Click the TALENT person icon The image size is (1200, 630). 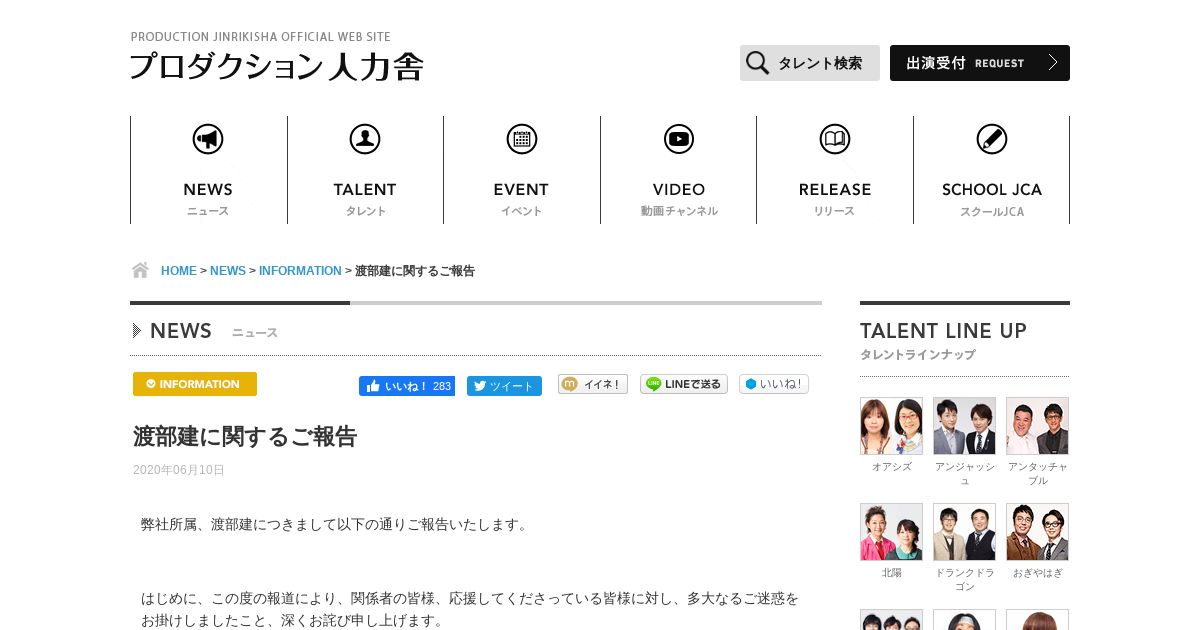click(x=365, y=139)
